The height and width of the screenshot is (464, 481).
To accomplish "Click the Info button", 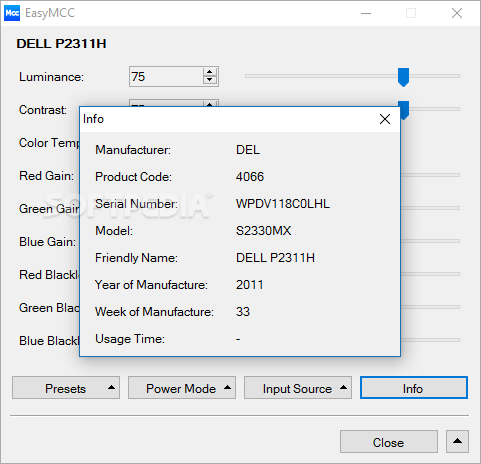I will pos(414,388).
